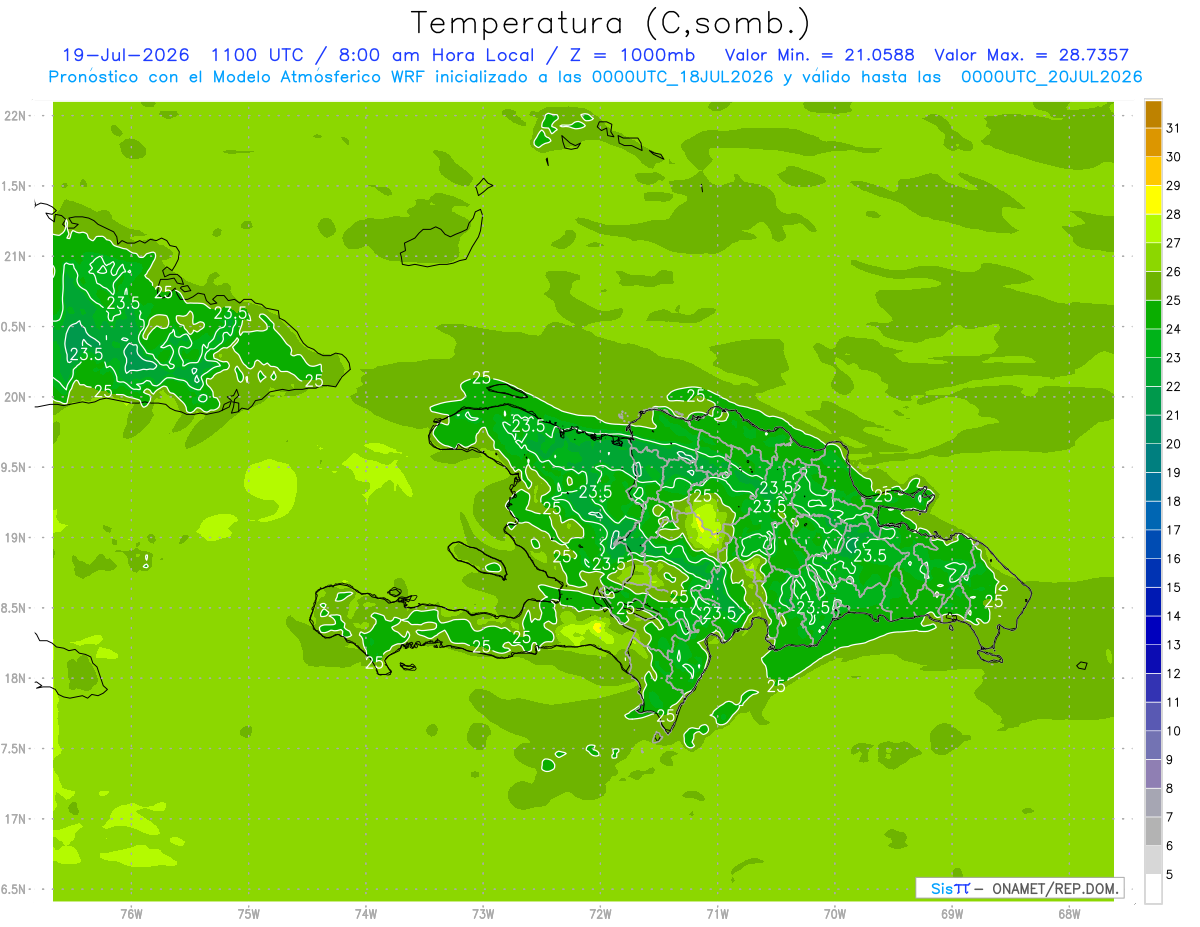Click the purple legend swatch between 8 and 9

1153,774
